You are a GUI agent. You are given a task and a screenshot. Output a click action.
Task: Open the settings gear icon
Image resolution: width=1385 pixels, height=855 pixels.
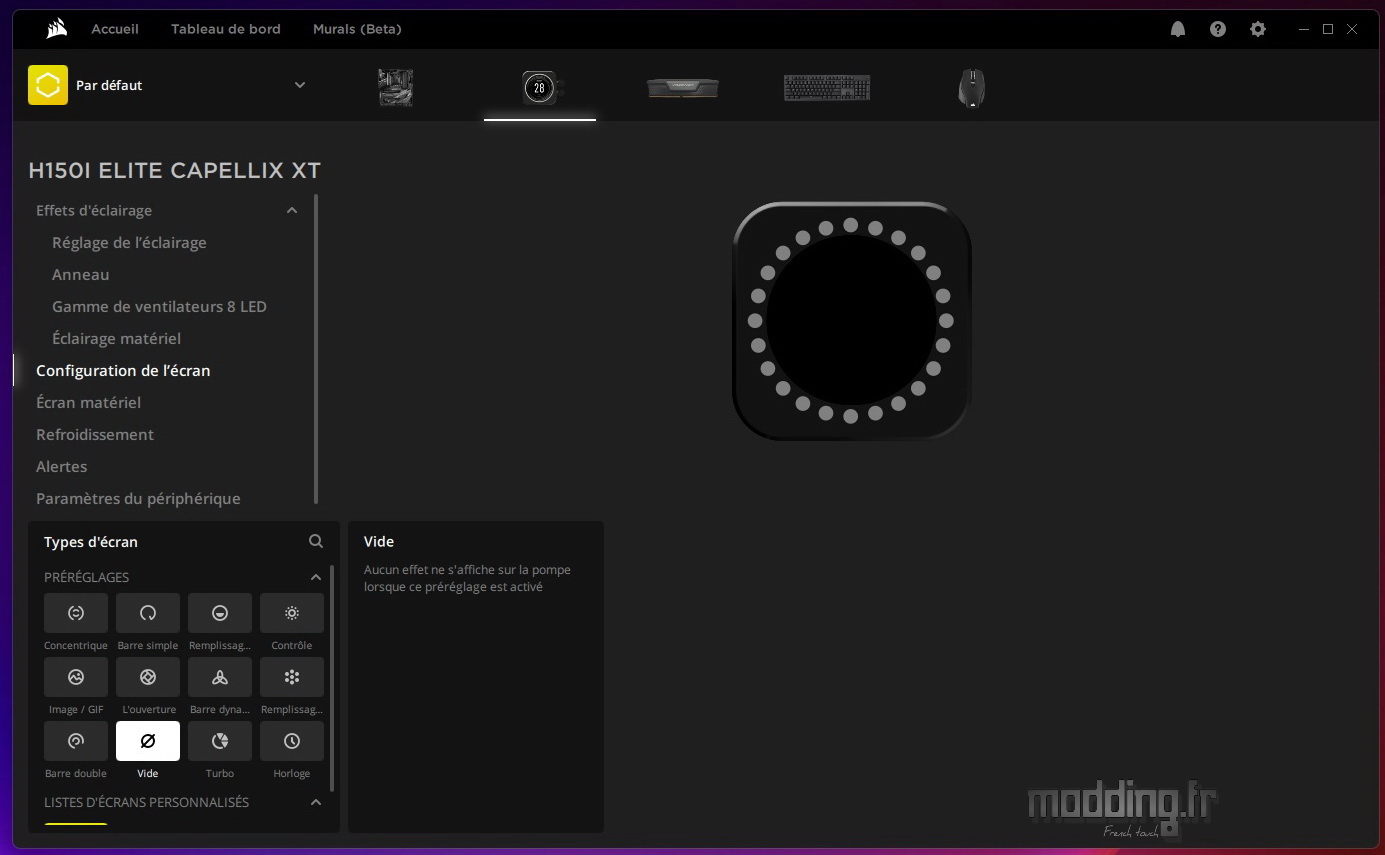point(1258,29)
